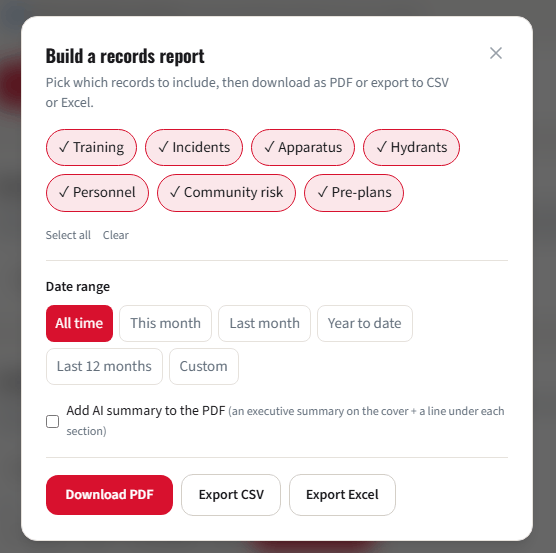Screen dimensions: 556x553
Task: Toggle the Apparatus records chip
Action: [303, 147]
